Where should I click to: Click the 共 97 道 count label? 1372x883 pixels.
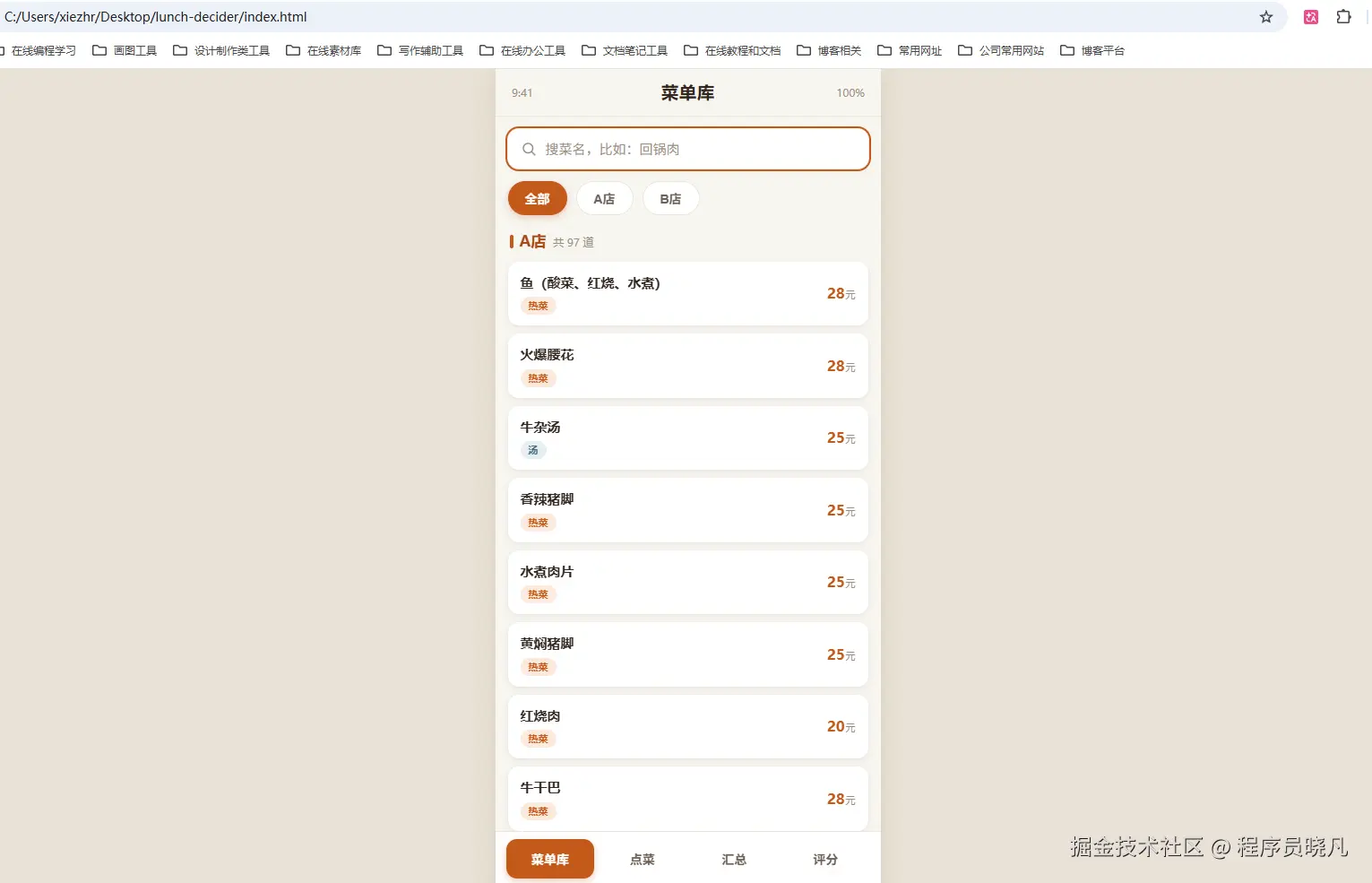pos(574,242)
